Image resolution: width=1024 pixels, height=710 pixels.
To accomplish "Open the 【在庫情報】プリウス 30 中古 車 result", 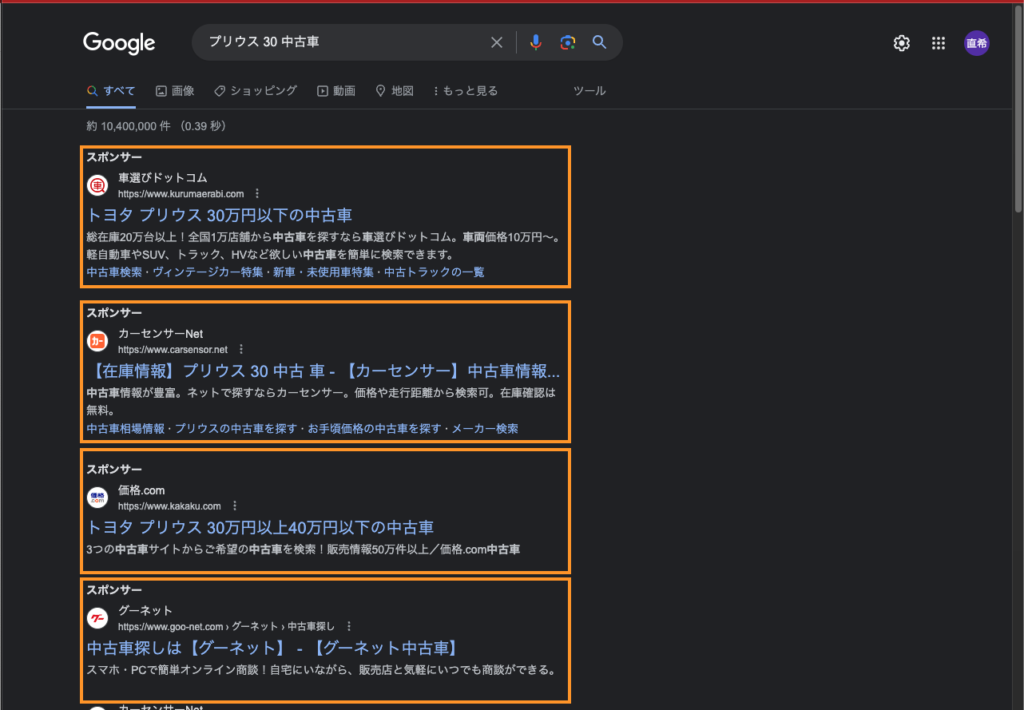I will [x=323, y=371].
